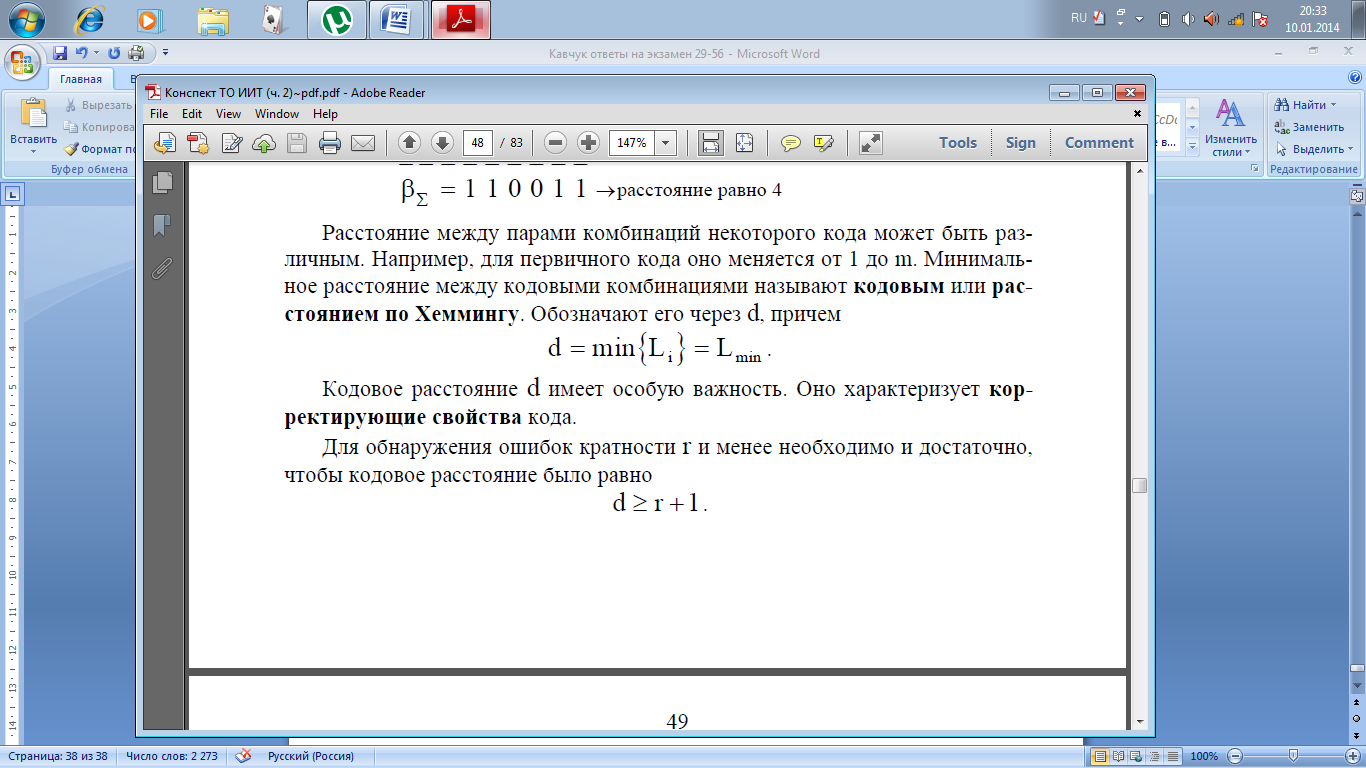Go to next page with down arrow
1366x768 pixels.
[x=443, y=143]
